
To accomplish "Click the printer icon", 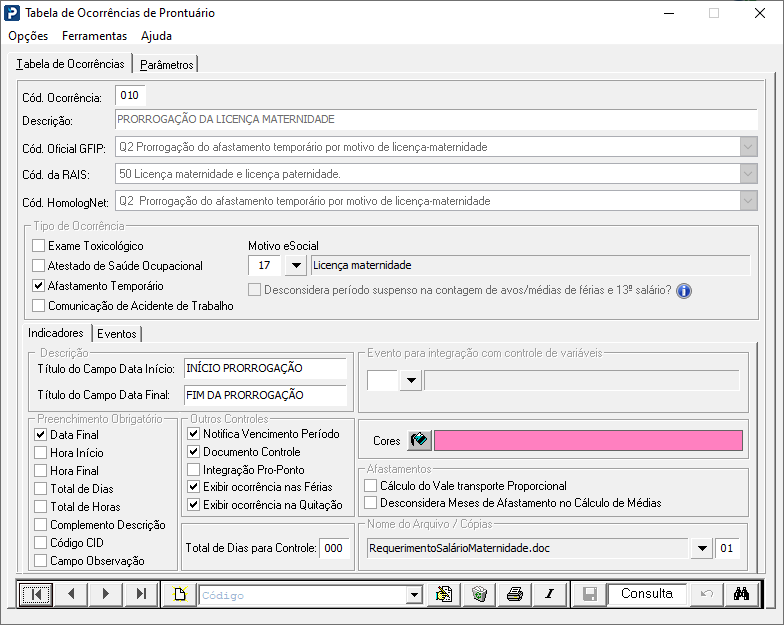I will (x=514, y=594).
